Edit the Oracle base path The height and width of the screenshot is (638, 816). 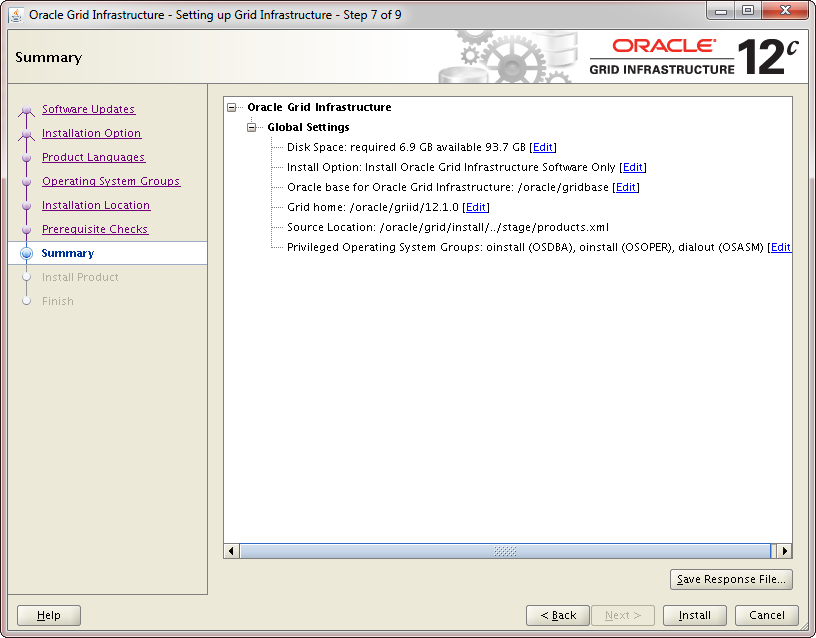tap(626, 188)
